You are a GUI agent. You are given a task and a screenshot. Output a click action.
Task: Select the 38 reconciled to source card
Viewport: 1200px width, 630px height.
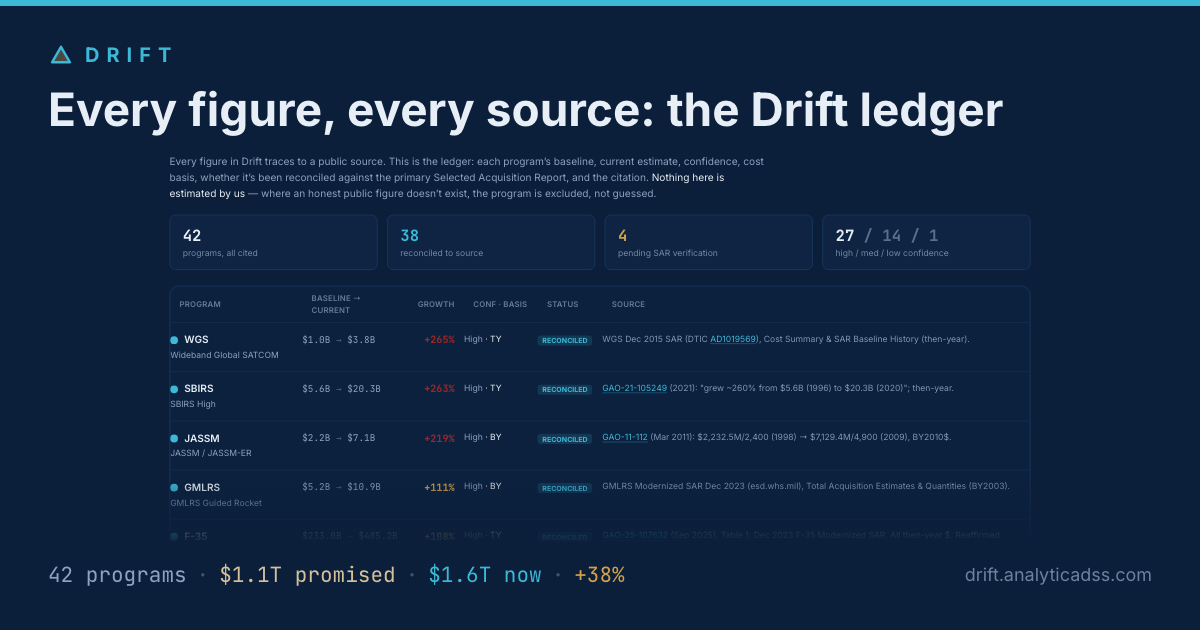click(x=491, y=242)
